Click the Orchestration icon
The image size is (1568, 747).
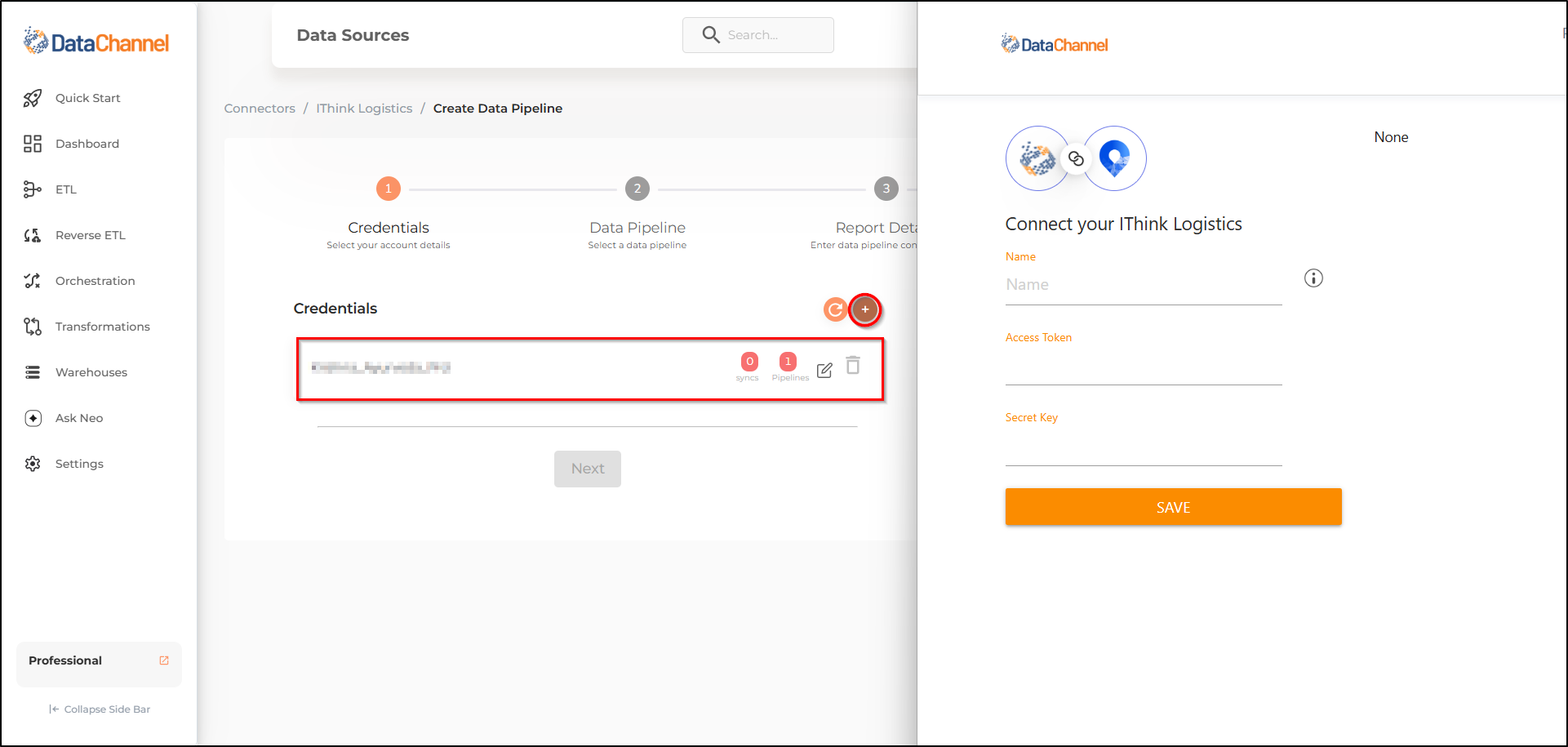tap(33, 281)
